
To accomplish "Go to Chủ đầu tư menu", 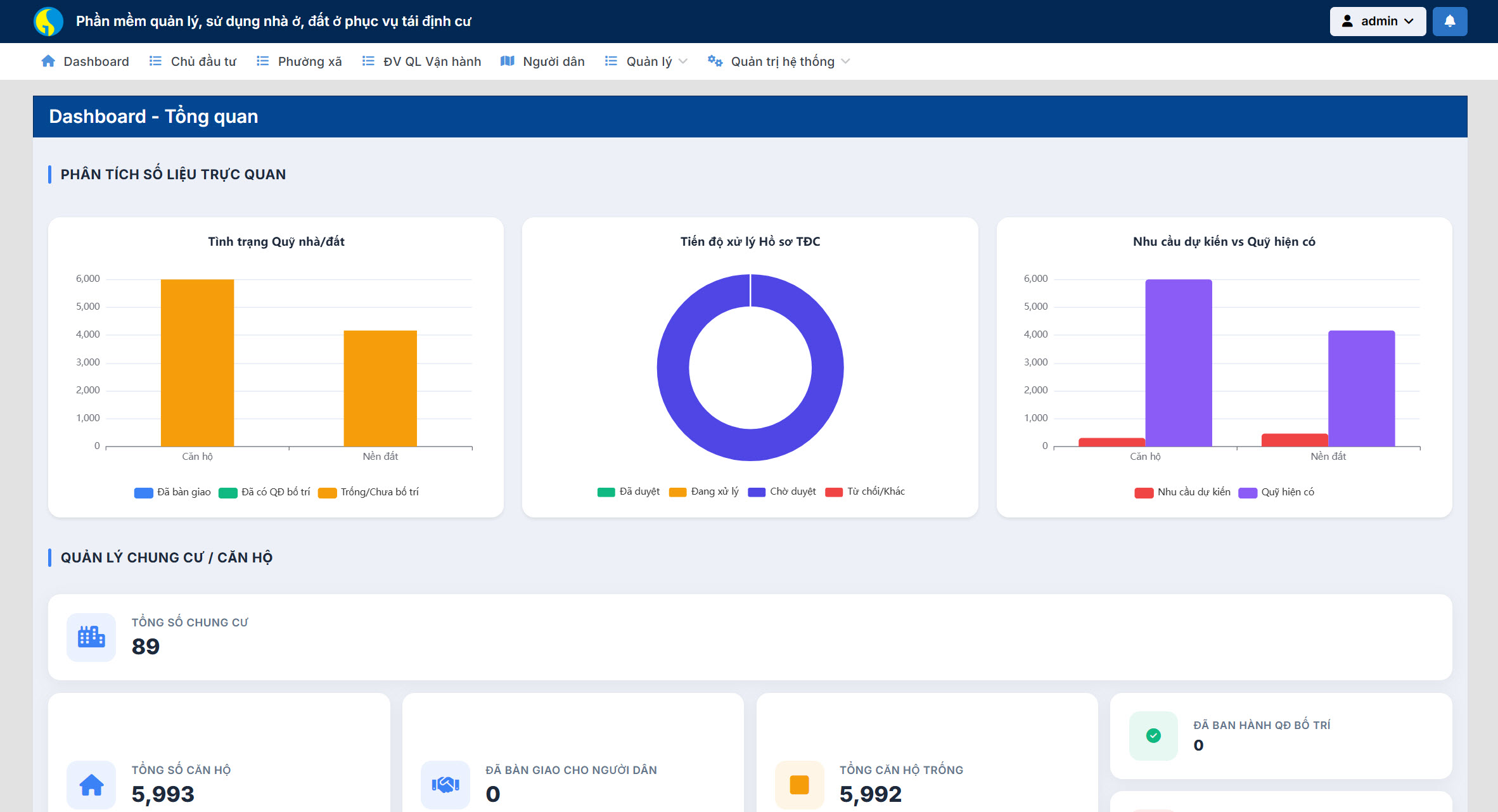I will [x=193, y=61].
